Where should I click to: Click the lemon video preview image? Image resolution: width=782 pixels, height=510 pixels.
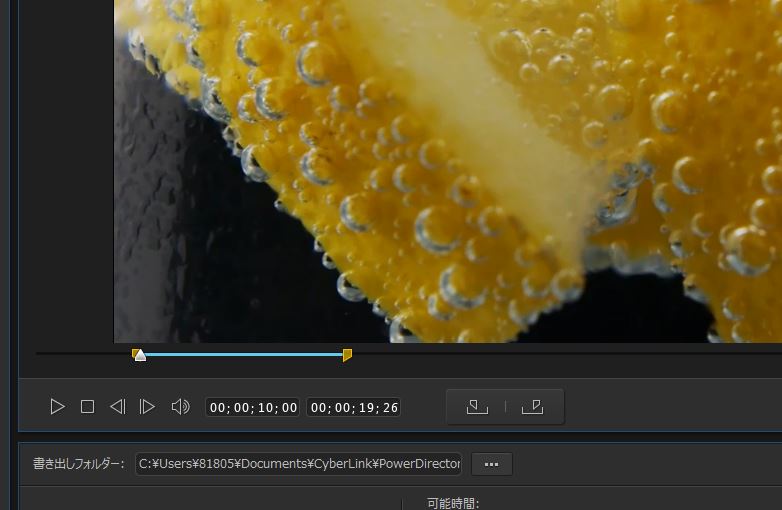(448, 171)
